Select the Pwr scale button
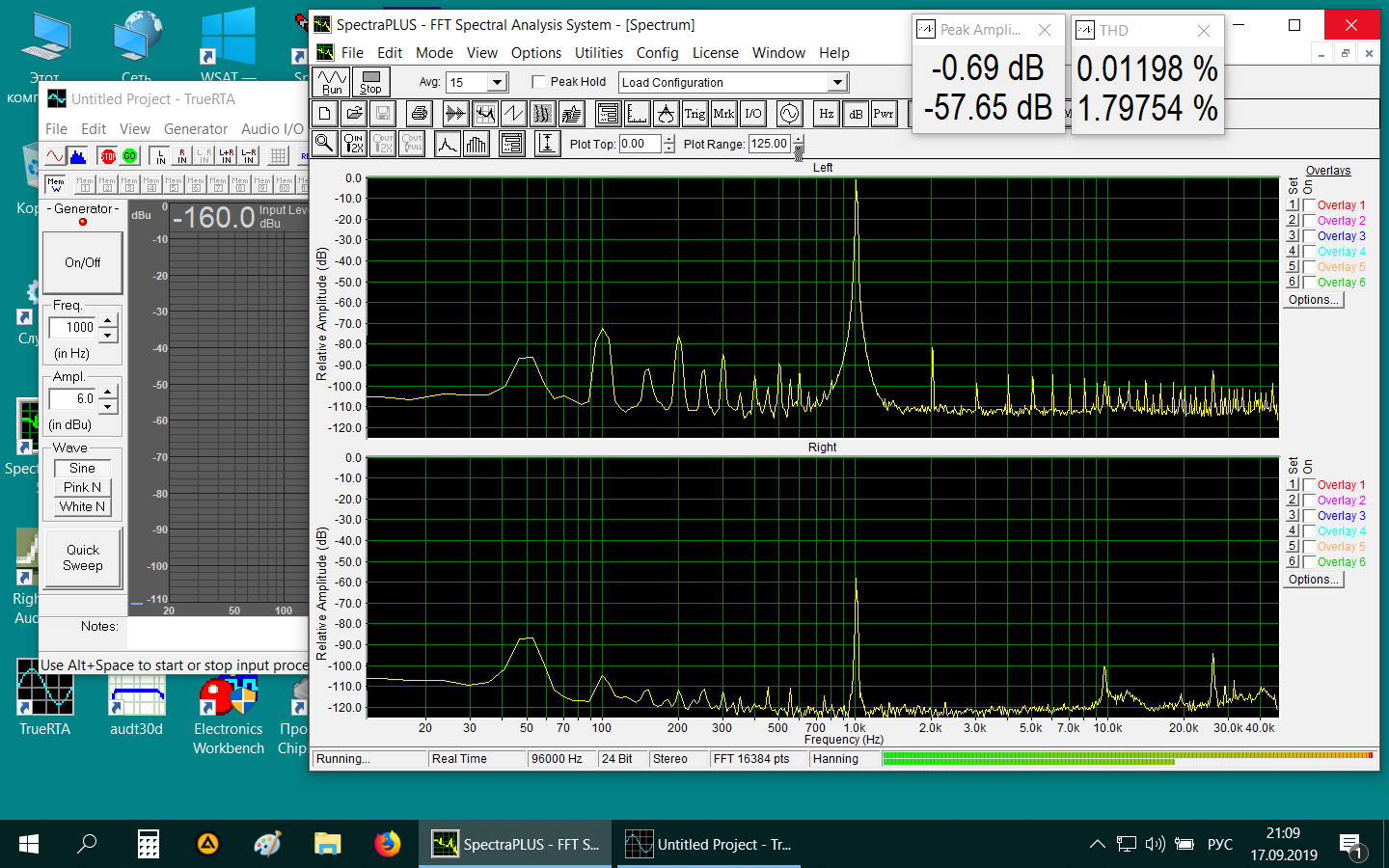Image resolution: width=1389 pixels, height=868 pixels. coord(884,114)
